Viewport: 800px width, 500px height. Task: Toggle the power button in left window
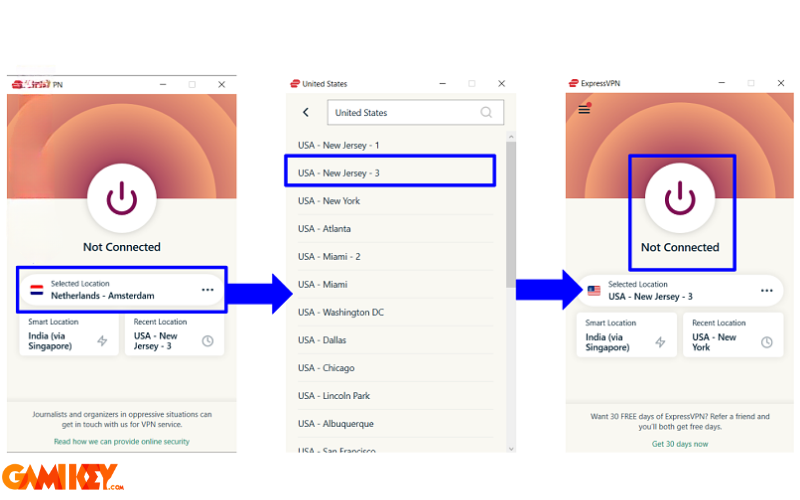[x=122, y=199]
